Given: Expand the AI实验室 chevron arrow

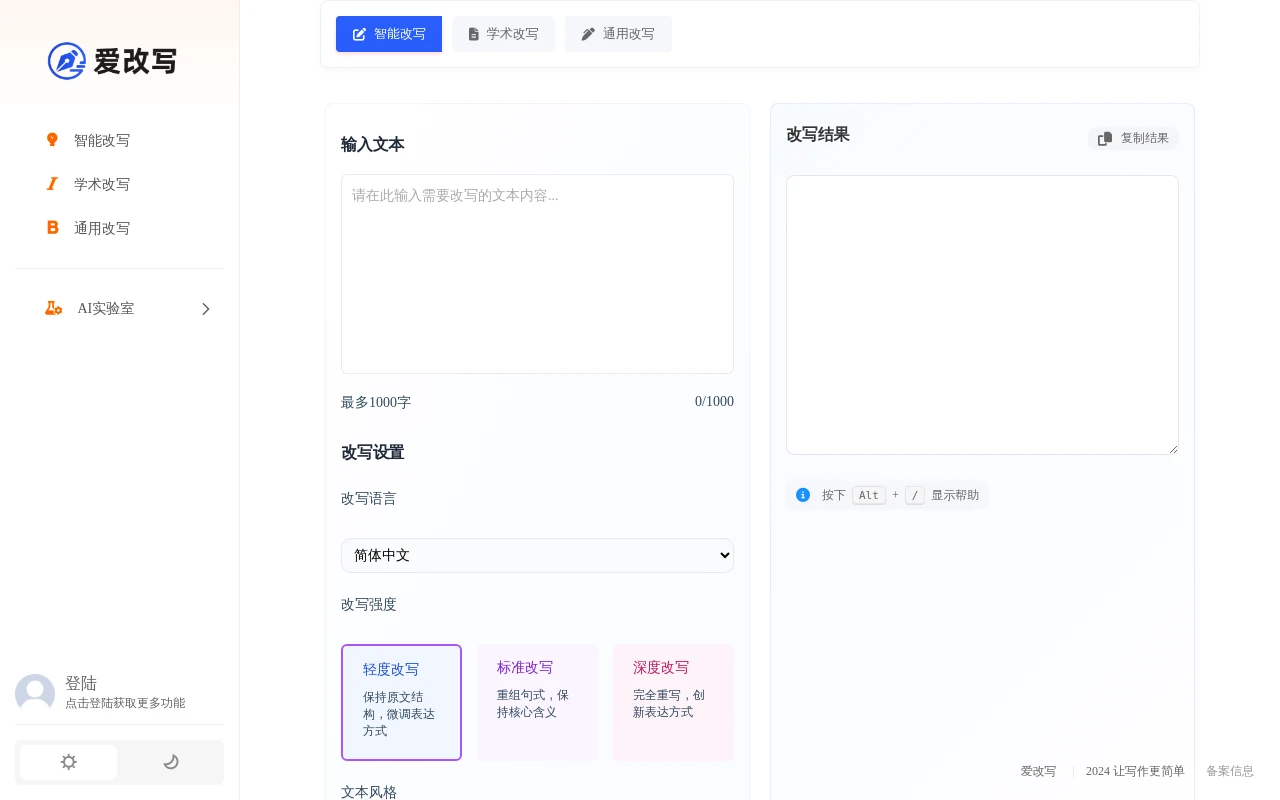Looking at the screenshot, I should click(x=206, y=309).
